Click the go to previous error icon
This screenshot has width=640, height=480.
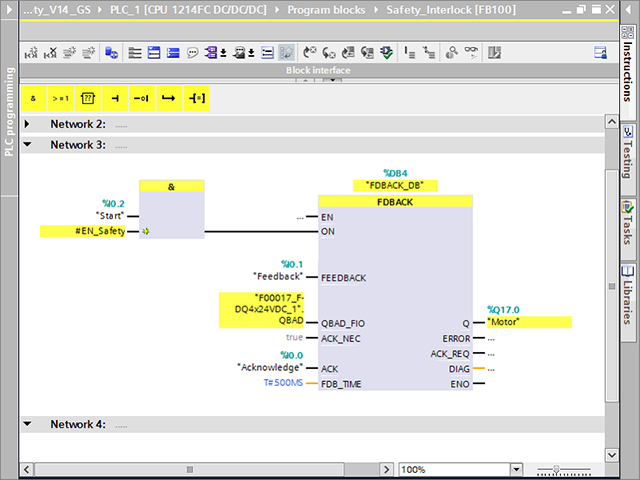tap(329, 53)
